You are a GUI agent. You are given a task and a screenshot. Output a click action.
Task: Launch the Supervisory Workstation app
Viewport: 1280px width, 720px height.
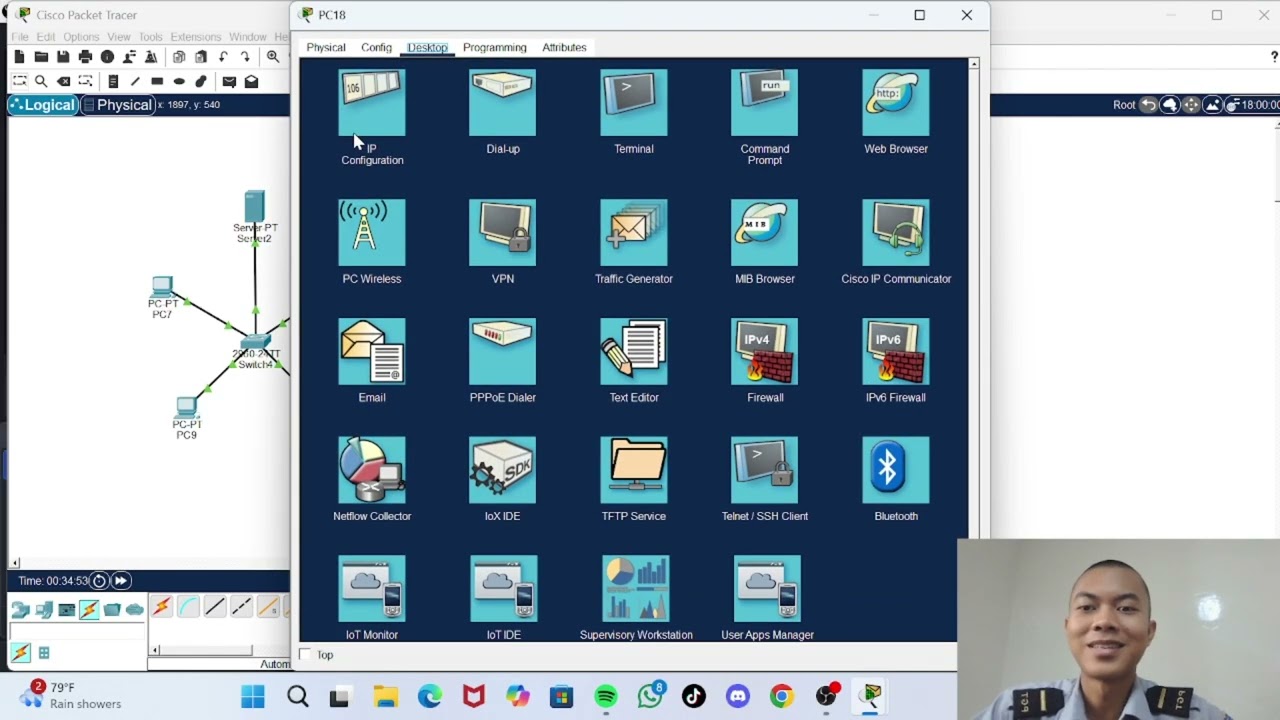635,588
